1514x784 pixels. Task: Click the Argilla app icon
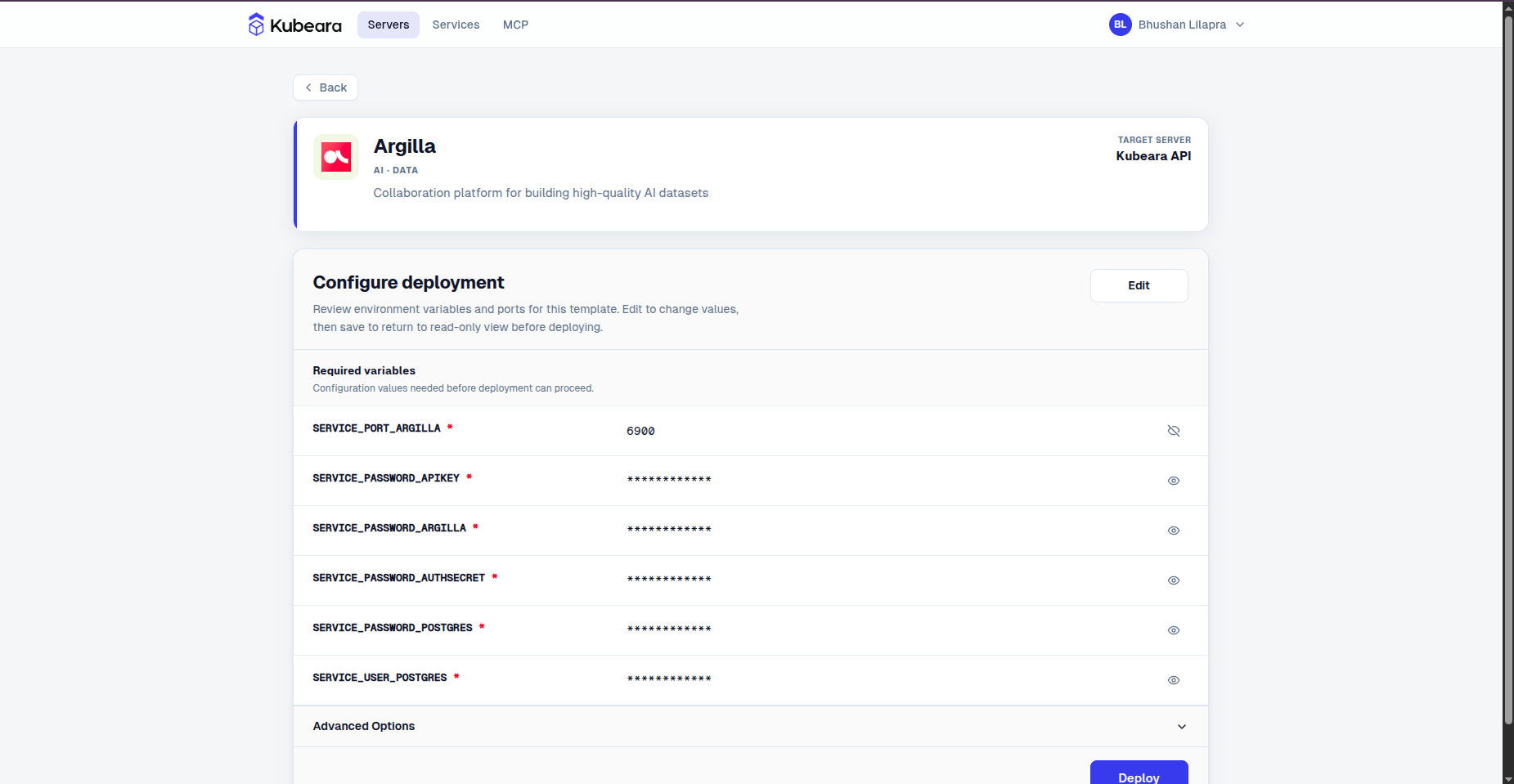336,157
